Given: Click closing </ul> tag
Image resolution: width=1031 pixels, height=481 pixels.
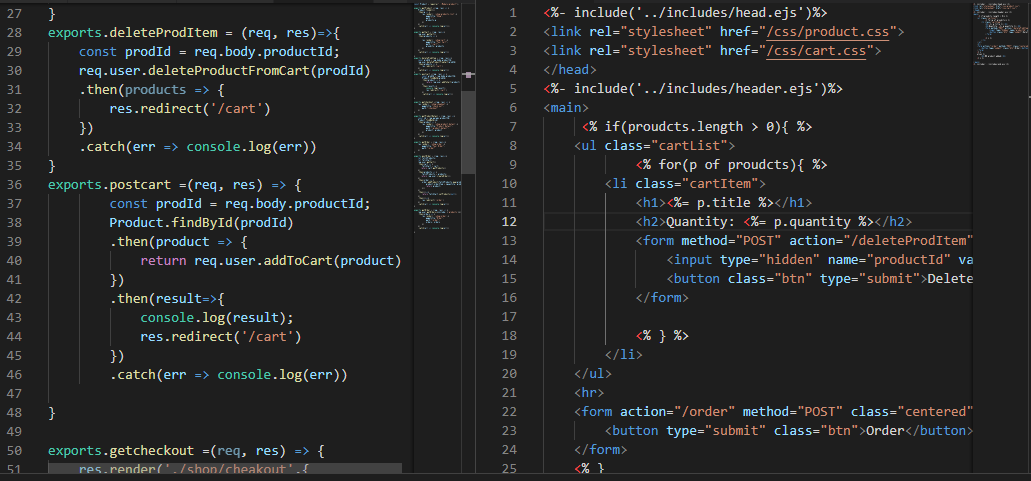Looking at the screenshot, I should [593, 374].
